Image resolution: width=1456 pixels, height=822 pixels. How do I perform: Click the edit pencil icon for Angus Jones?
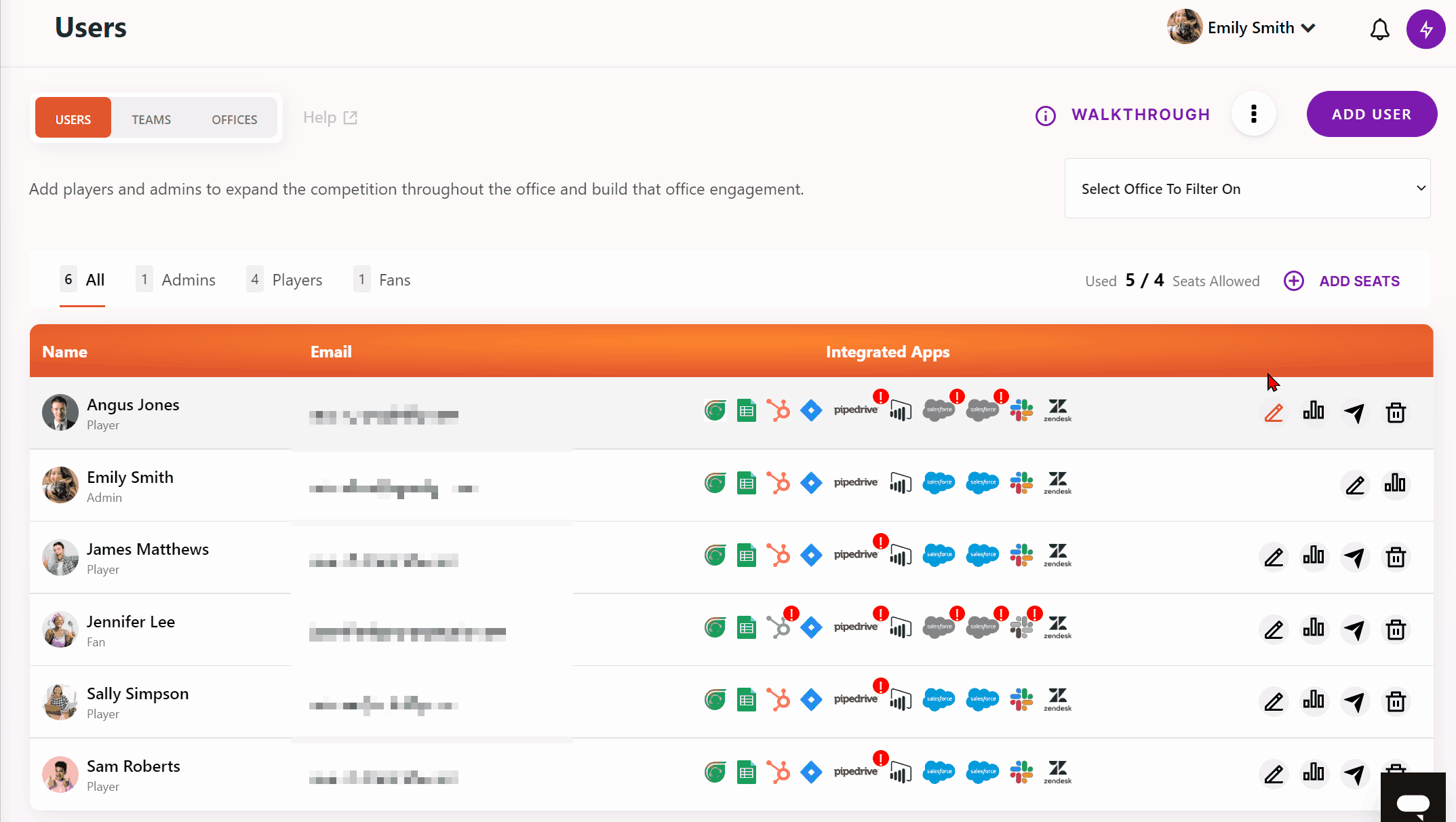tap(1274, 412)
